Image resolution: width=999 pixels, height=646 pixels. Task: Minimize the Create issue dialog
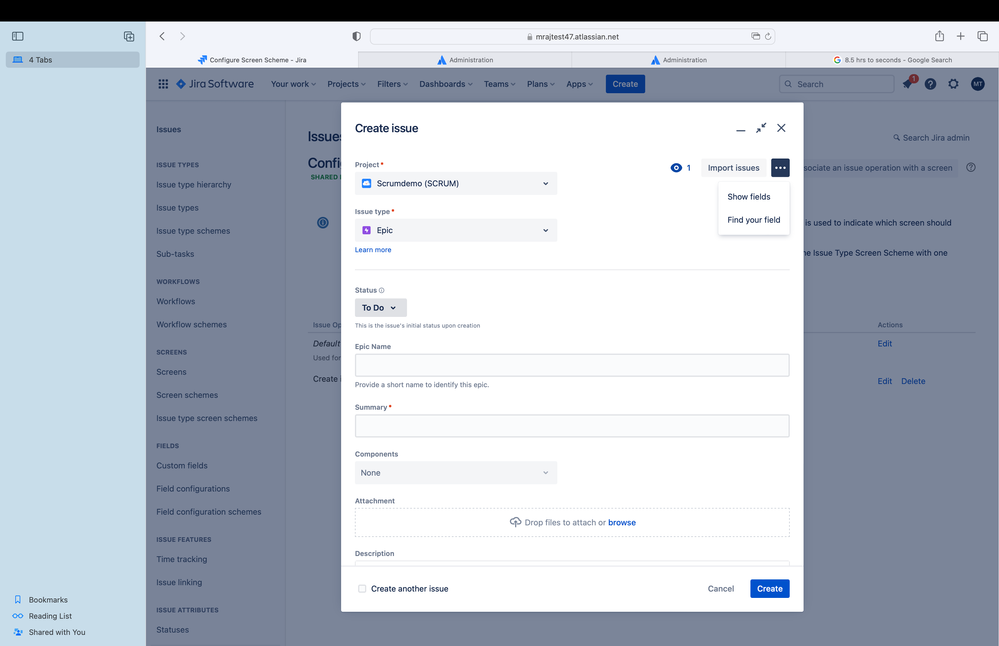point(740,129)
